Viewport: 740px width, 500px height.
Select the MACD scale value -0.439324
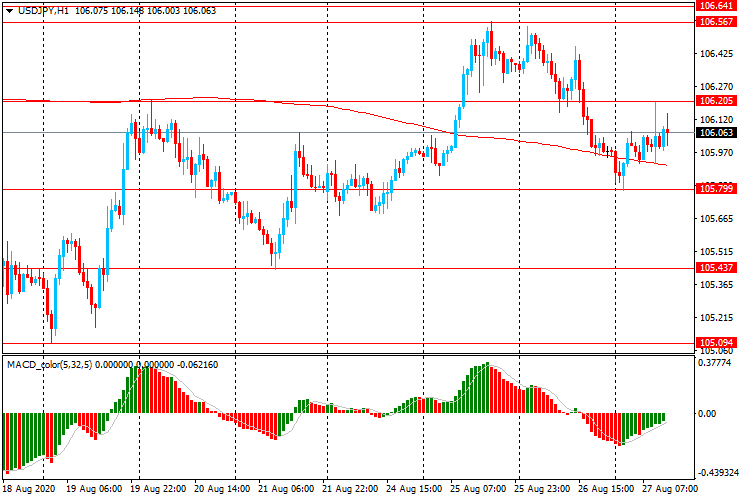(718, 473)
